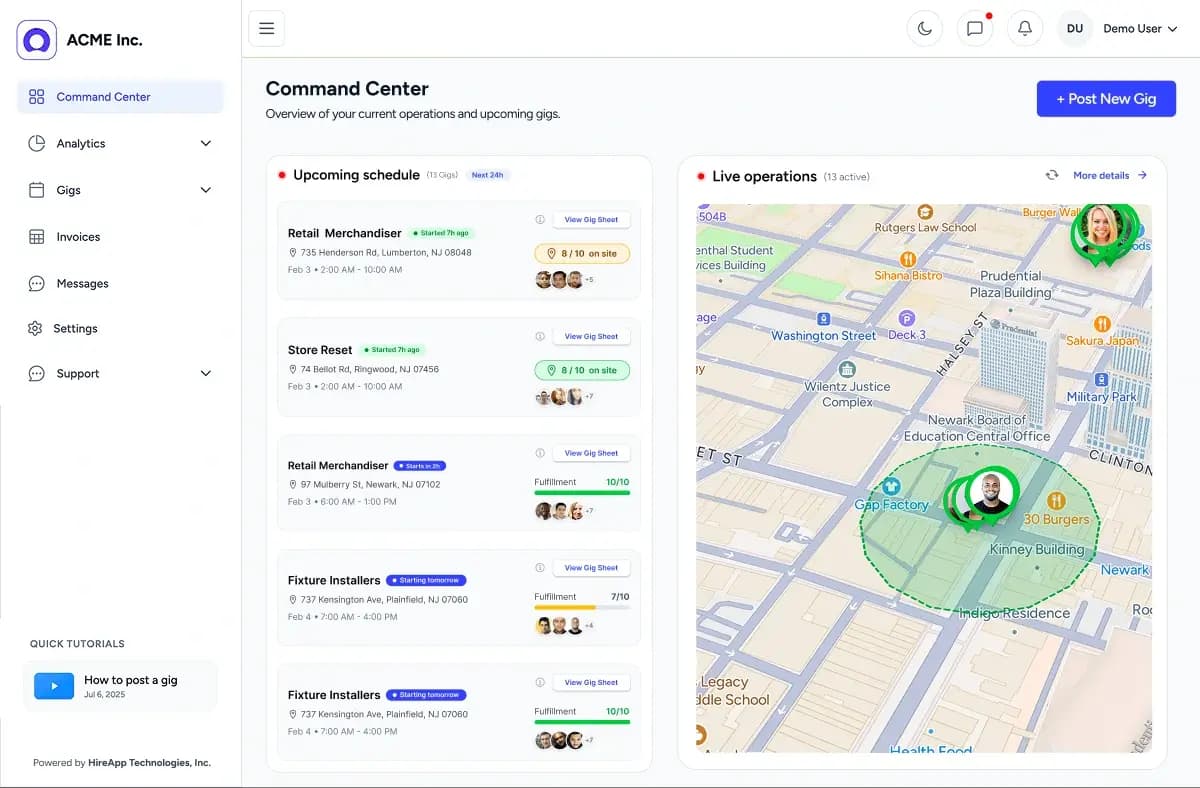
Task: Click the Post New Gig button
Action: click(1106, 99)
